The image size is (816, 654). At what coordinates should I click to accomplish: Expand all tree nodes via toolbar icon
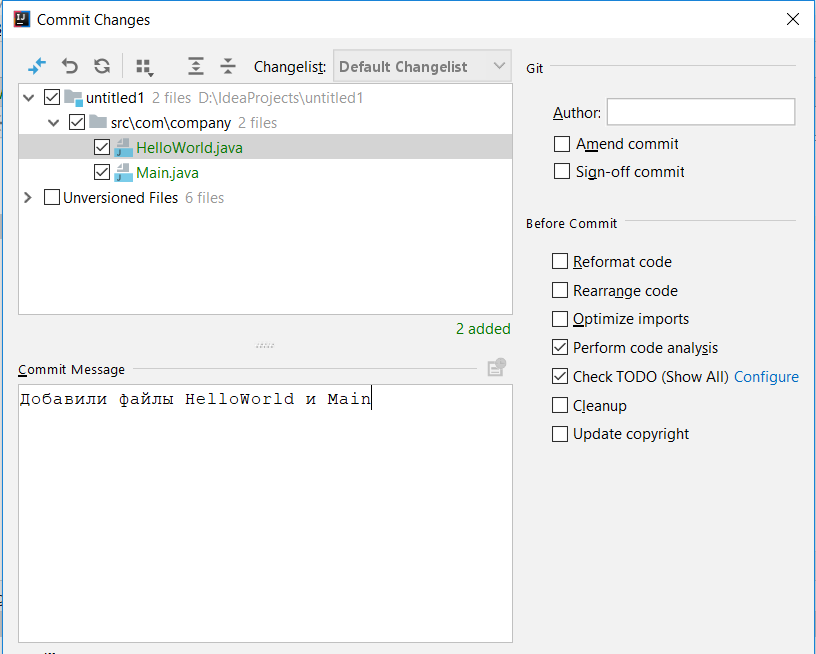coord(196,66)
